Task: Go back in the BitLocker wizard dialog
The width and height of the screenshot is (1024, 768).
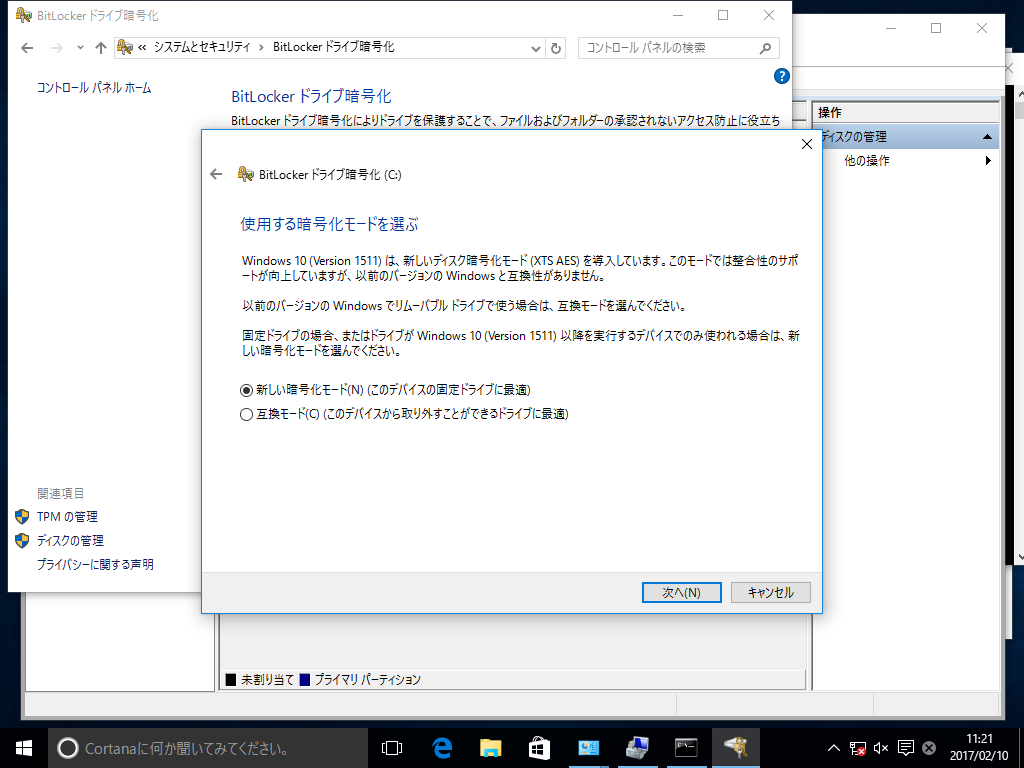Action: point(216,174)
